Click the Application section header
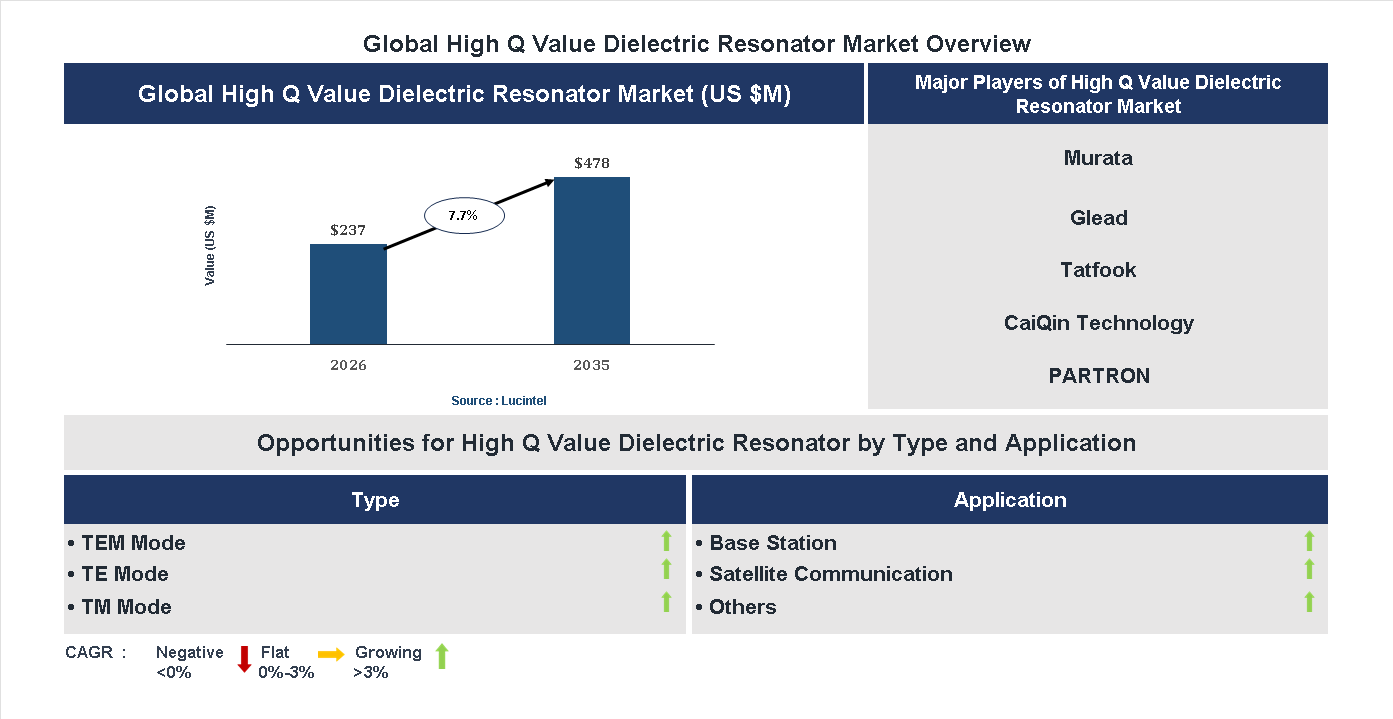The width and height of the screenshot is (1393, 719). point(1009,499)
